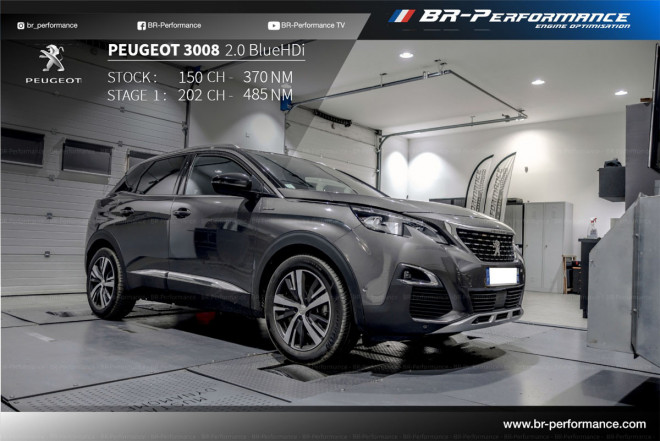Visit www.br-performance.com link at bottom
The image size is (660, 441).
point(574,424)
